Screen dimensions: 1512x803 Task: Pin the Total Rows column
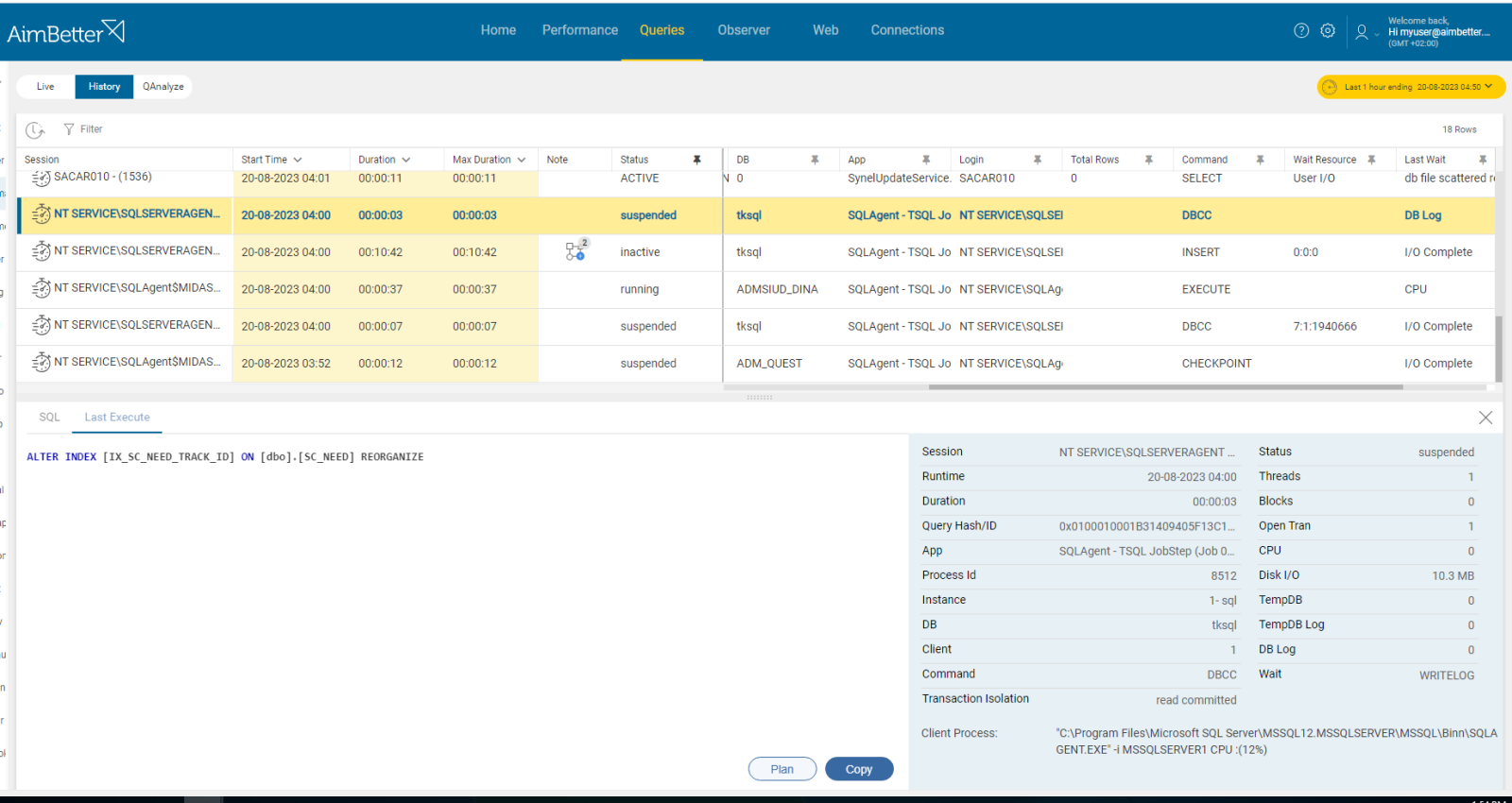pos(1149,160)
